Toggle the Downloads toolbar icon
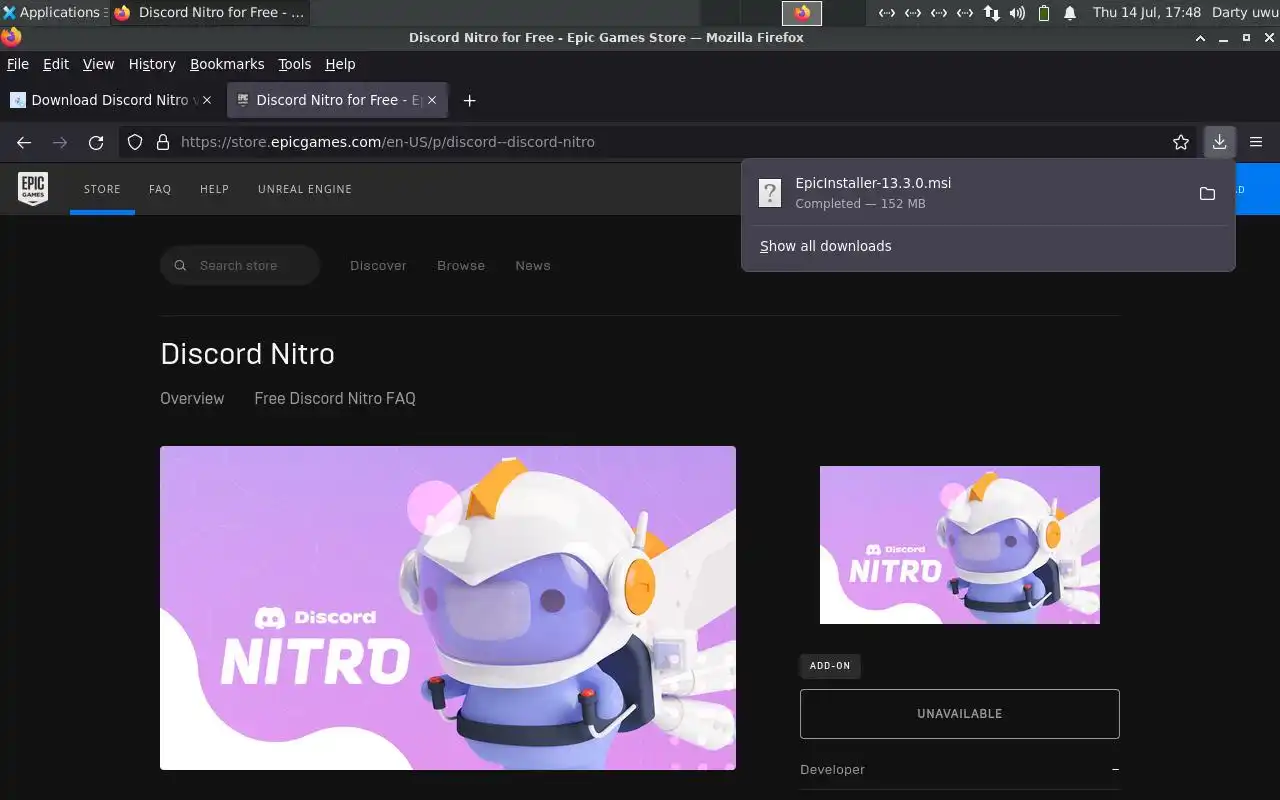 click(x=1219, y=142)
